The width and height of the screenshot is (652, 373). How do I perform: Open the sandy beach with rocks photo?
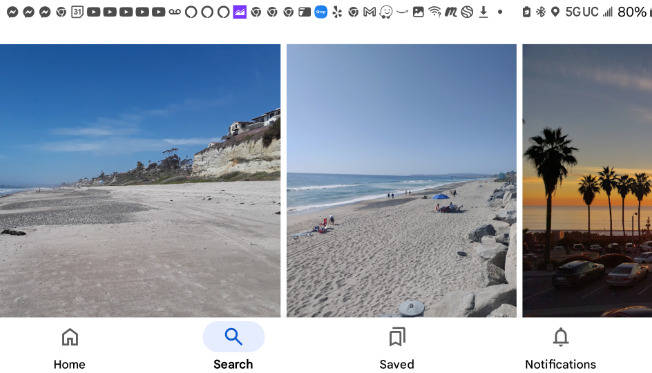pos(402,180)
